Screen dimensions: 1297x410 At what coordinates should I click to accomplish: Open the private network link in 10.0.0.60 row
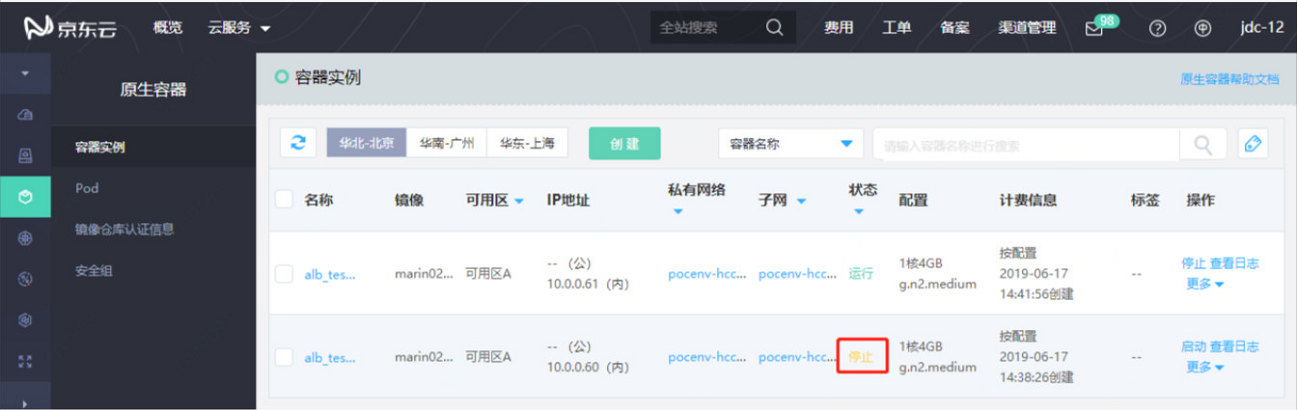[x=708, y=357]
